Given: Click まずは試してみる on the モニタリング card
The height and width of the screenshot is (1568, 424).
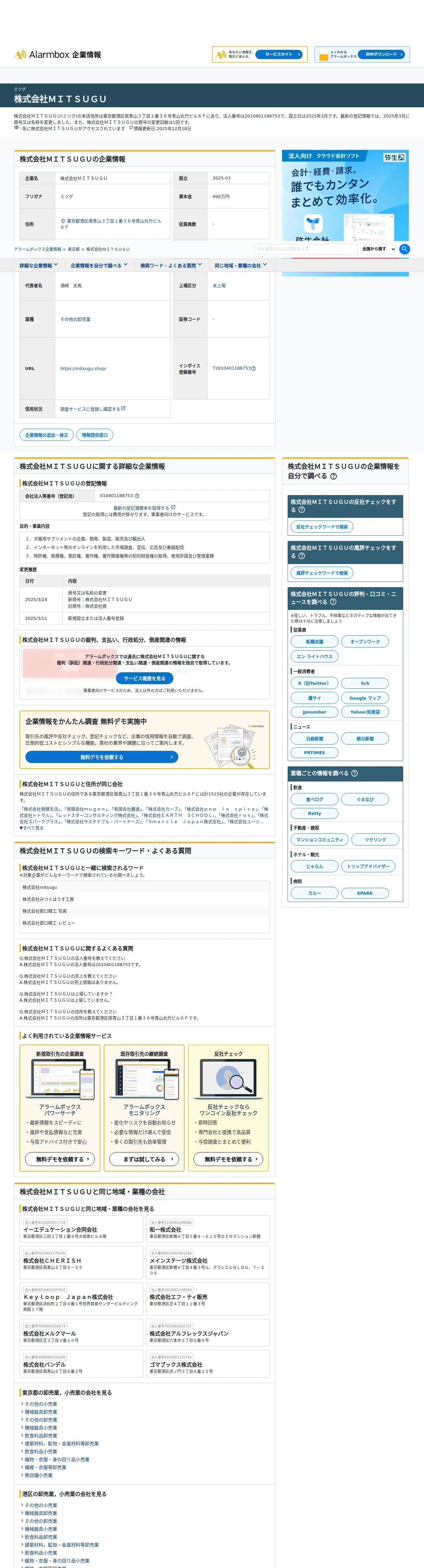Looking at the screenshot, I should tap(144, 1159).
